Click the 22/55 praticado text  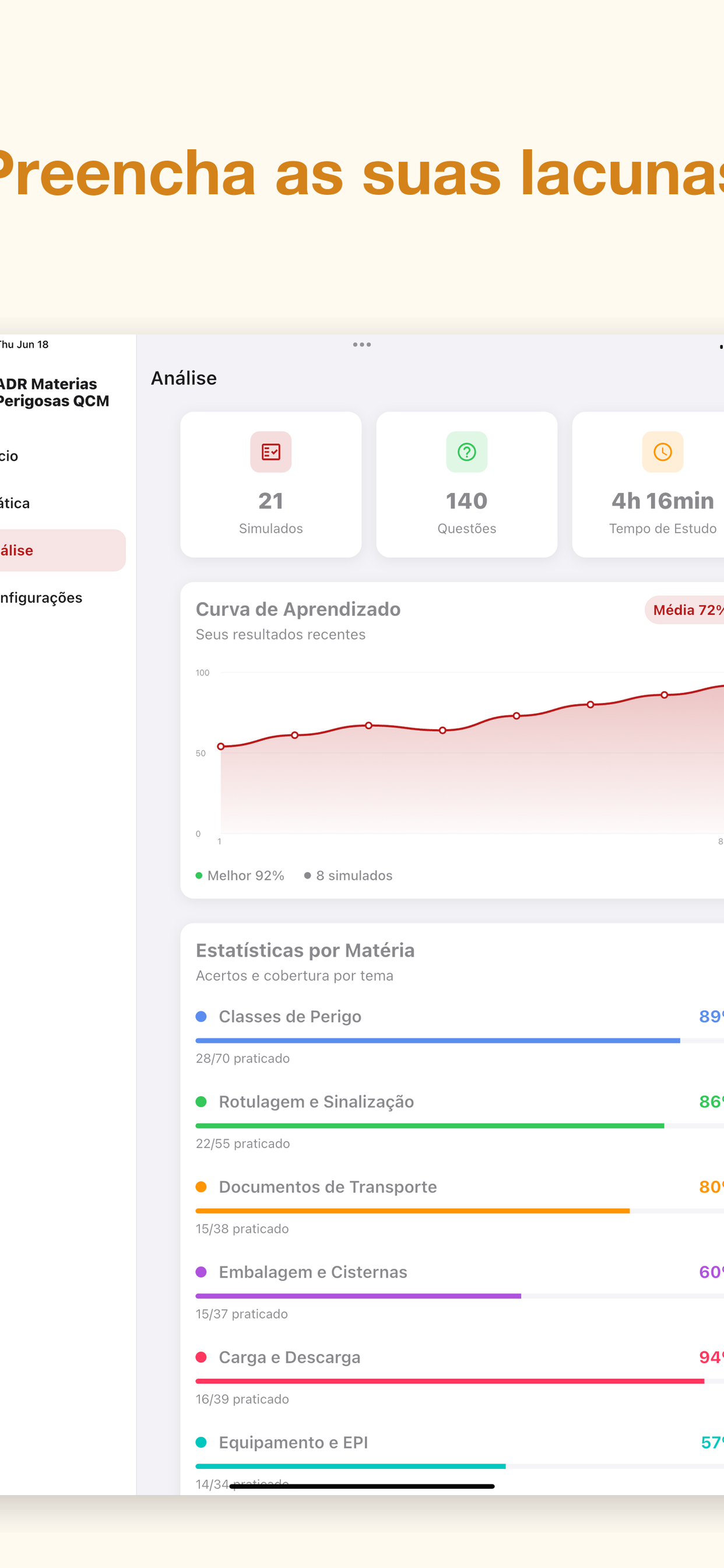[242, 1144]
